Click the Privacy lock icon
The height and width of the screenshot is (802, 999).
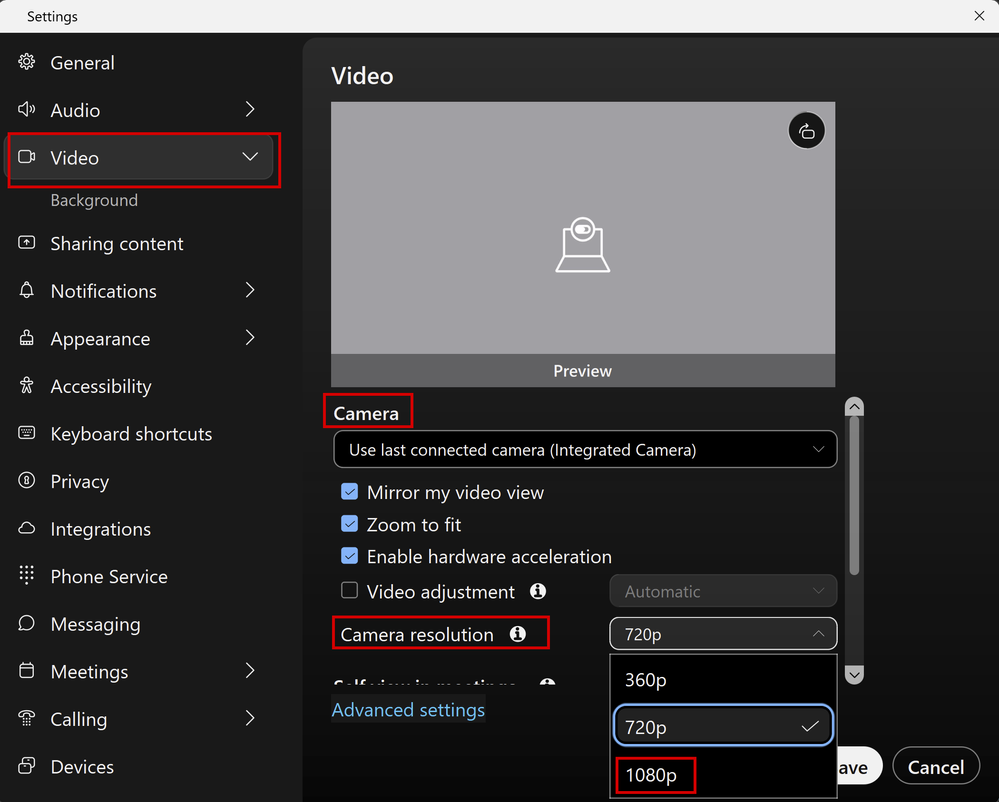(27, 480)
